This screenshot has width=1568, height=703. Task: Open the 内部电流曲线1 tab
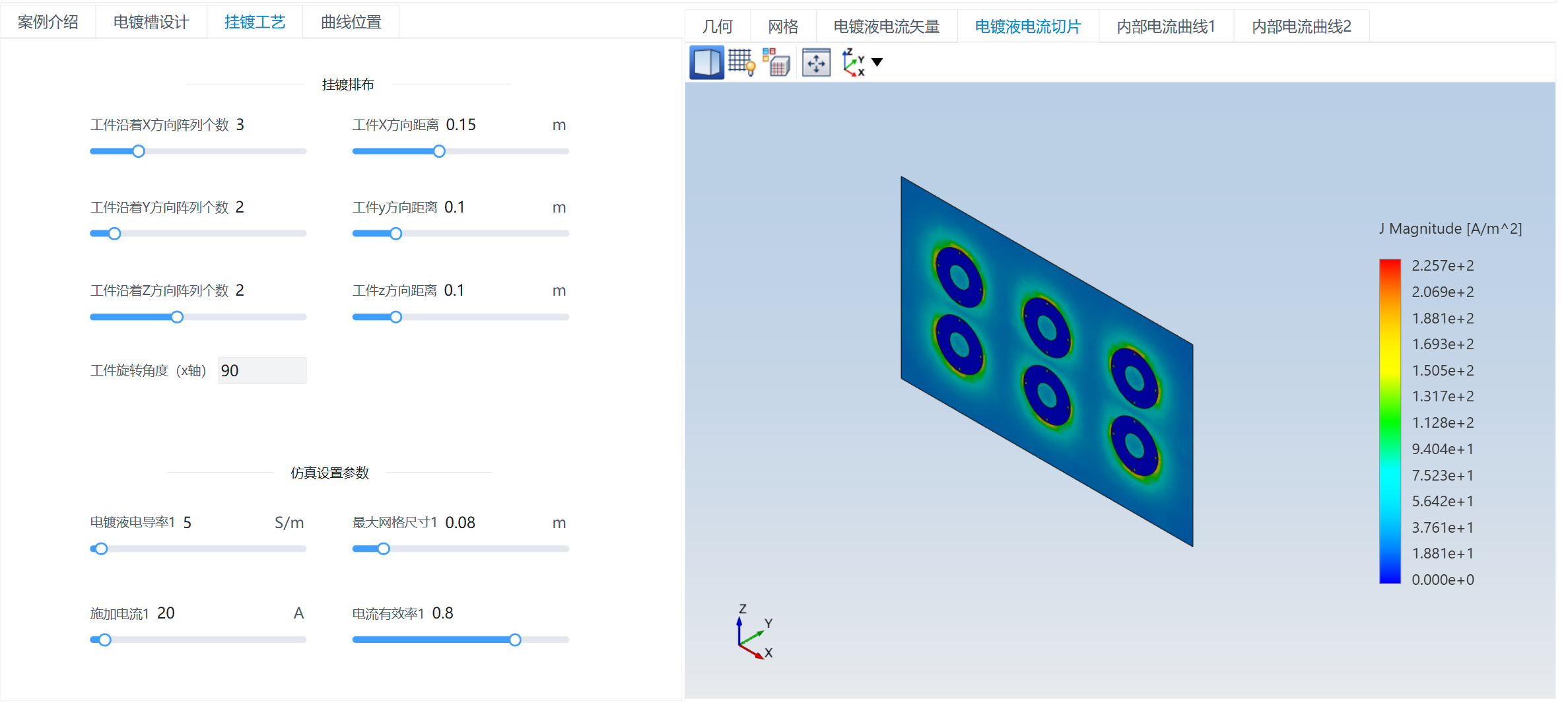click(1166, 26)
